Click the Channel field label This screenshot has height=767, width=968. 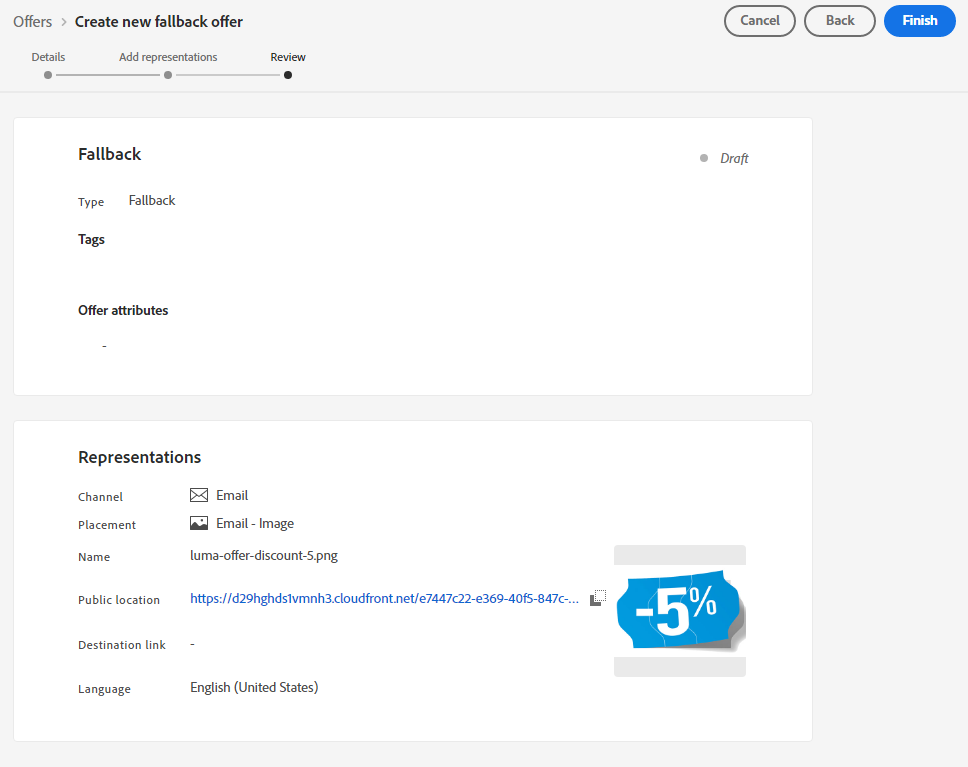(x=100, y=497)
